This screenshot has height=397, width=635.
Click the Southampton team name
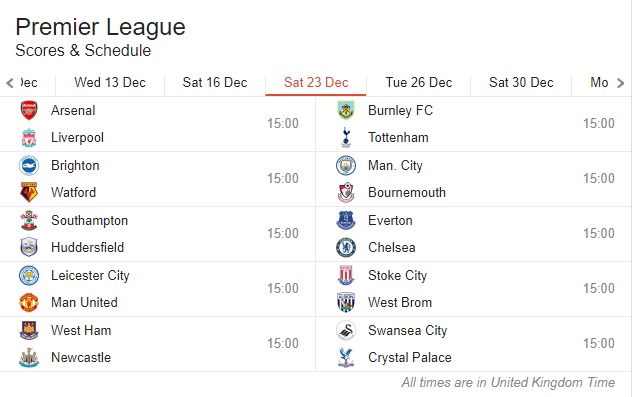(x=89, y=220)
